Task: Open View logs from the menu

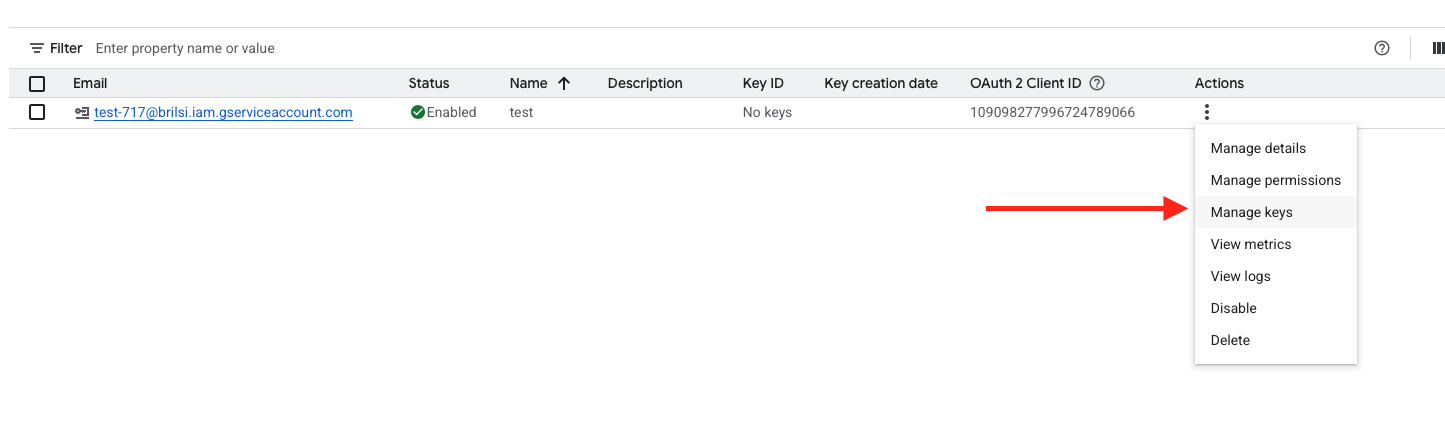Action: [1240, 276]
